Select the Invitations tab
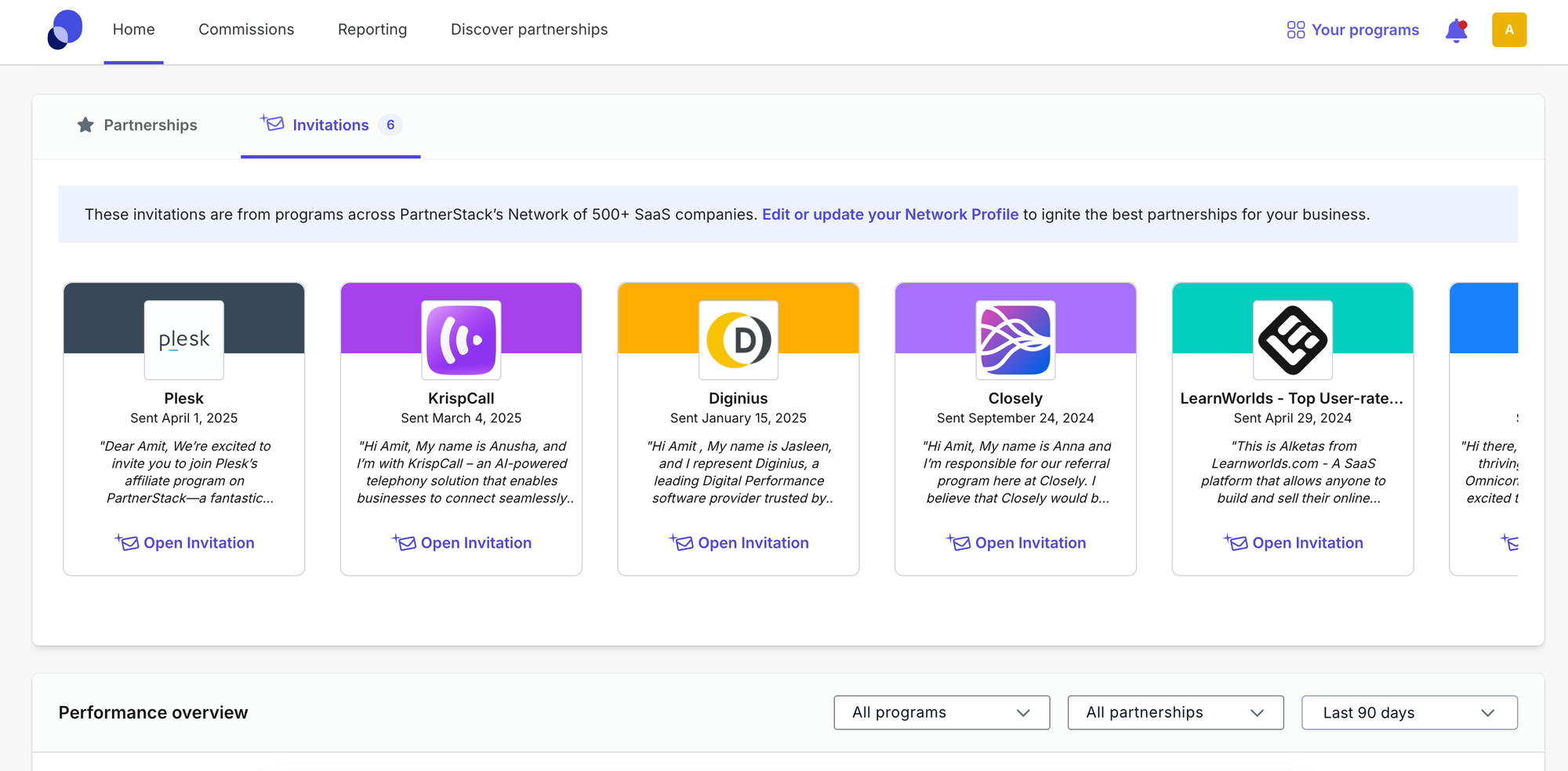Screen dimensions: 1568x771 330,125
